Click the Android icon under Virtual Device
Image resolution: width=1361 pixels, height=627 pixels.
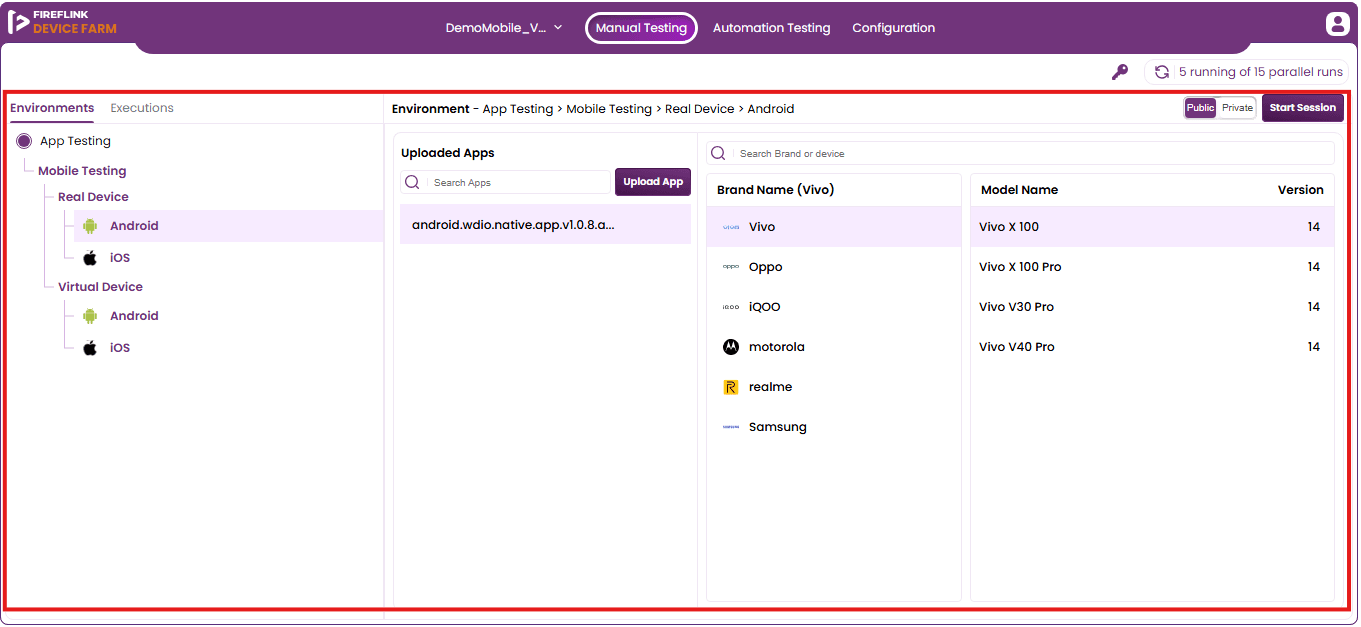[90, 316]
